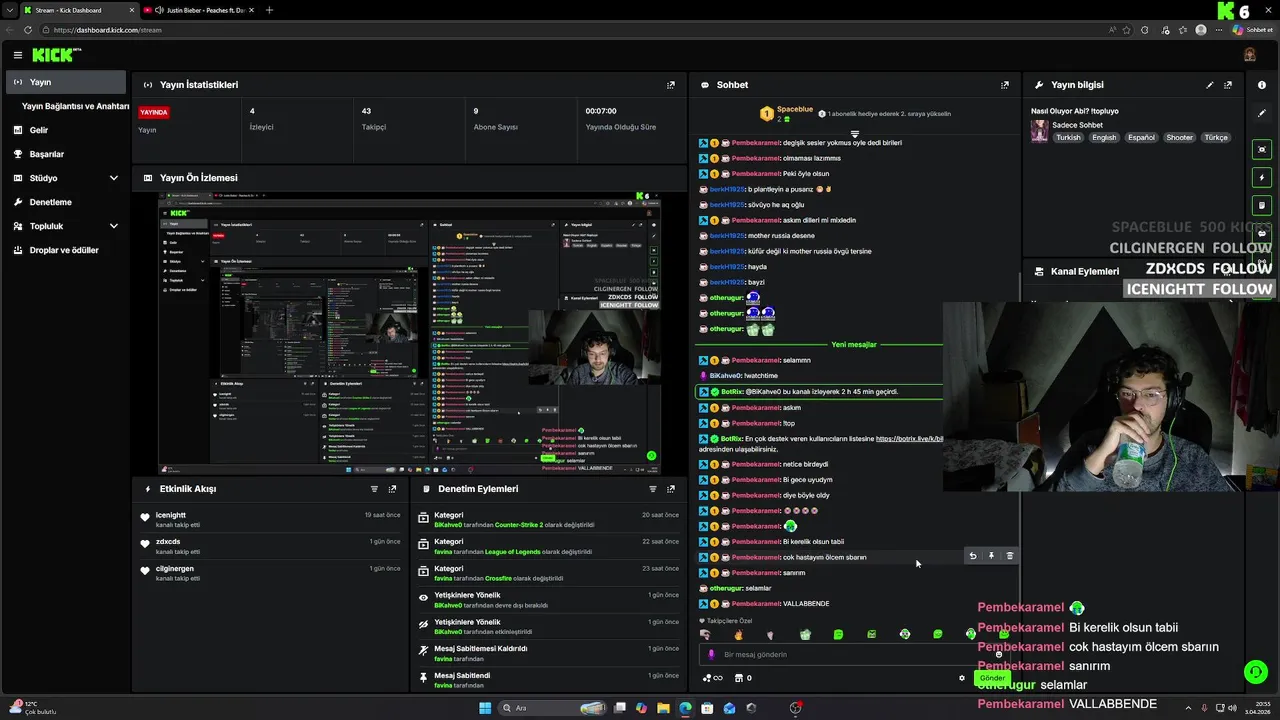Open Droplar ve ödüller in sidebar

(66, 250)
